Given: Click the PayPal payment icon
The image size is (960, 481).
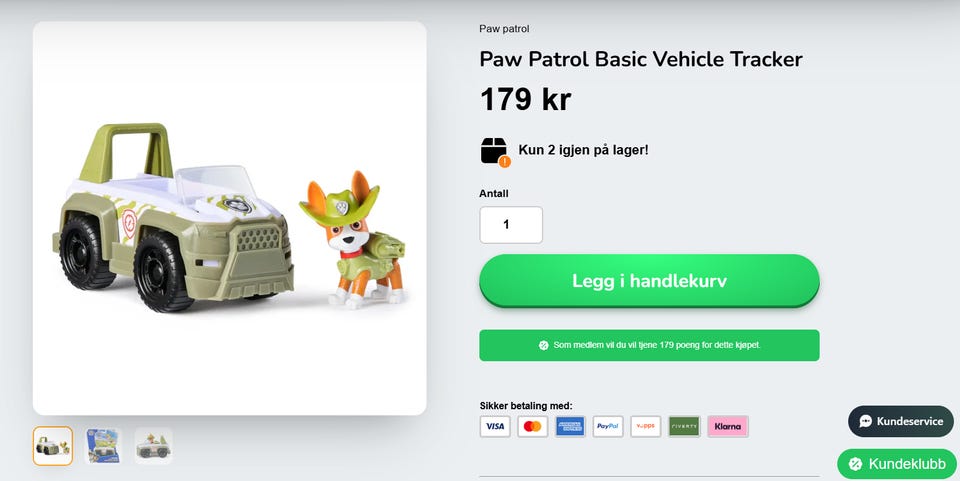Looking at the screenshot, I should (x=608, y=427).
